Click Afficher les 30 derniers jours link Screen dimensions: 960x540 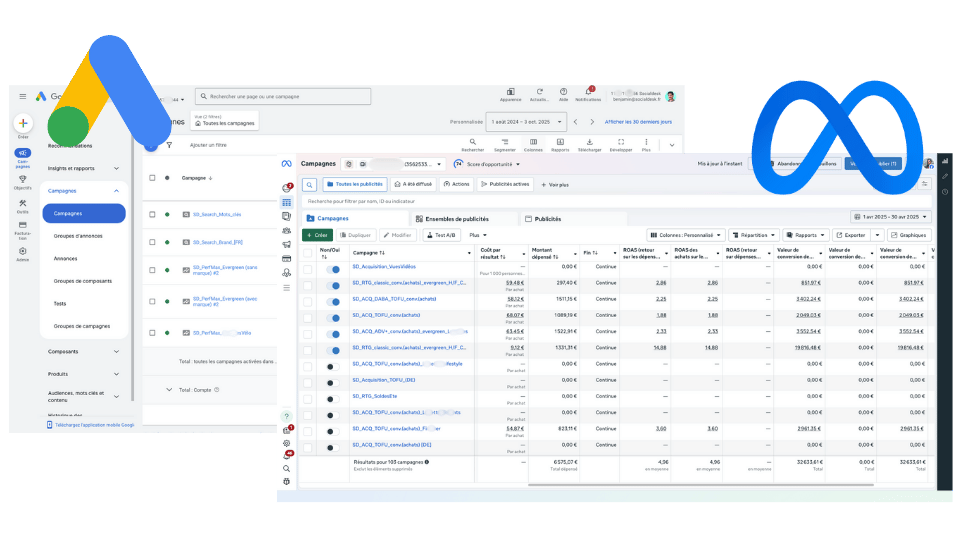(638, 122)
